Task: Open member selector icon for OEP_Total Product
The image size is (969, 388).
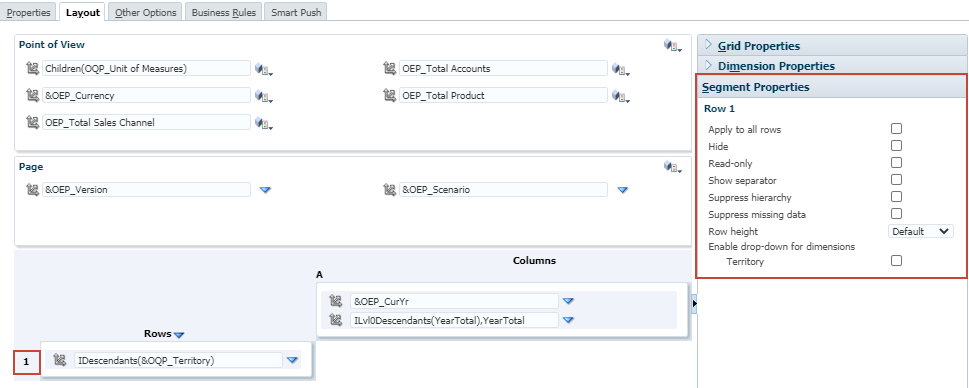Action: pyautogui.click(x=389, y=95)
